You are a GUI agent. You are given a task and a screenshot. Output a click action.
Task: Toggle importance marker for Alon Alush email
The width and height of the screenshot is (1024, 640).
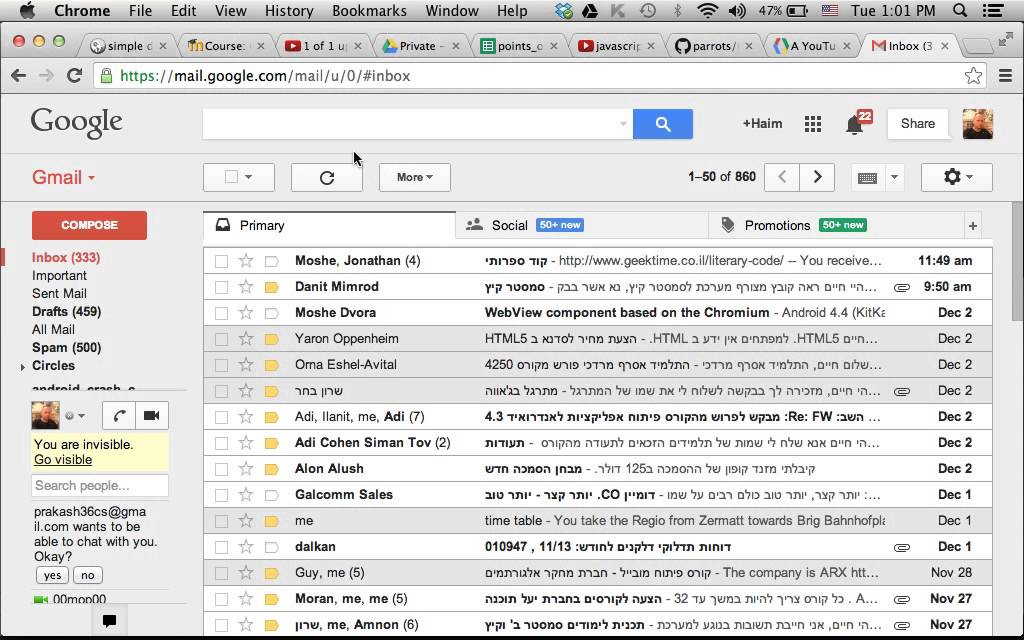[x=272, y=470]
